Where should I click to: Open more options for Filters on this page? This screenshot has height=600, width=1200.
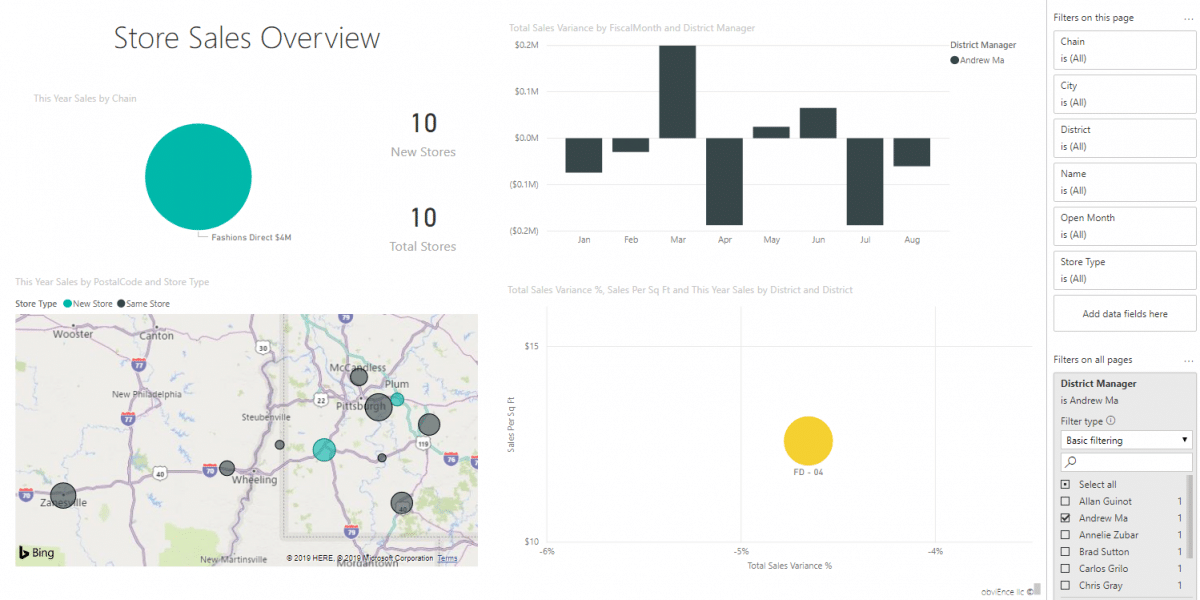(x=1189, y=19)
